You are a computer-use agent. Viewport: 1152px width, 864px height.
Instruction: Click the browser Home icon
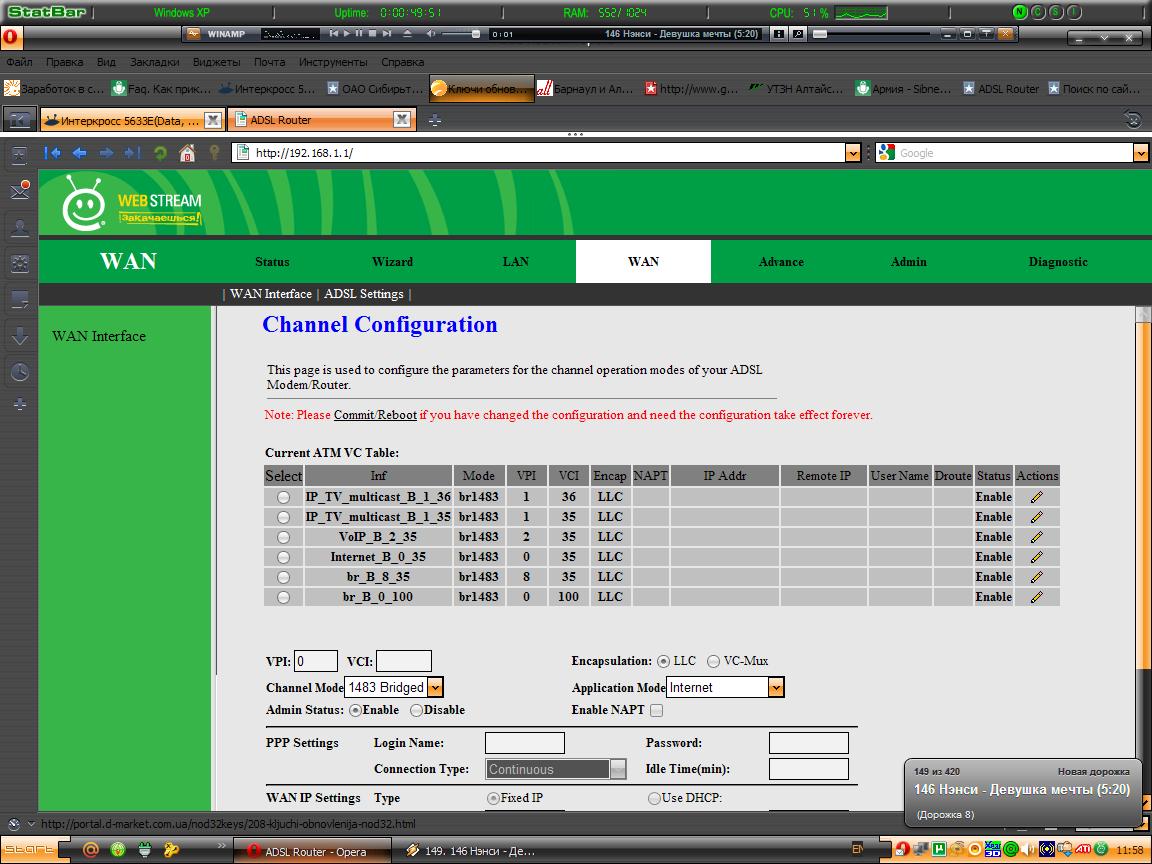(187, 153)
